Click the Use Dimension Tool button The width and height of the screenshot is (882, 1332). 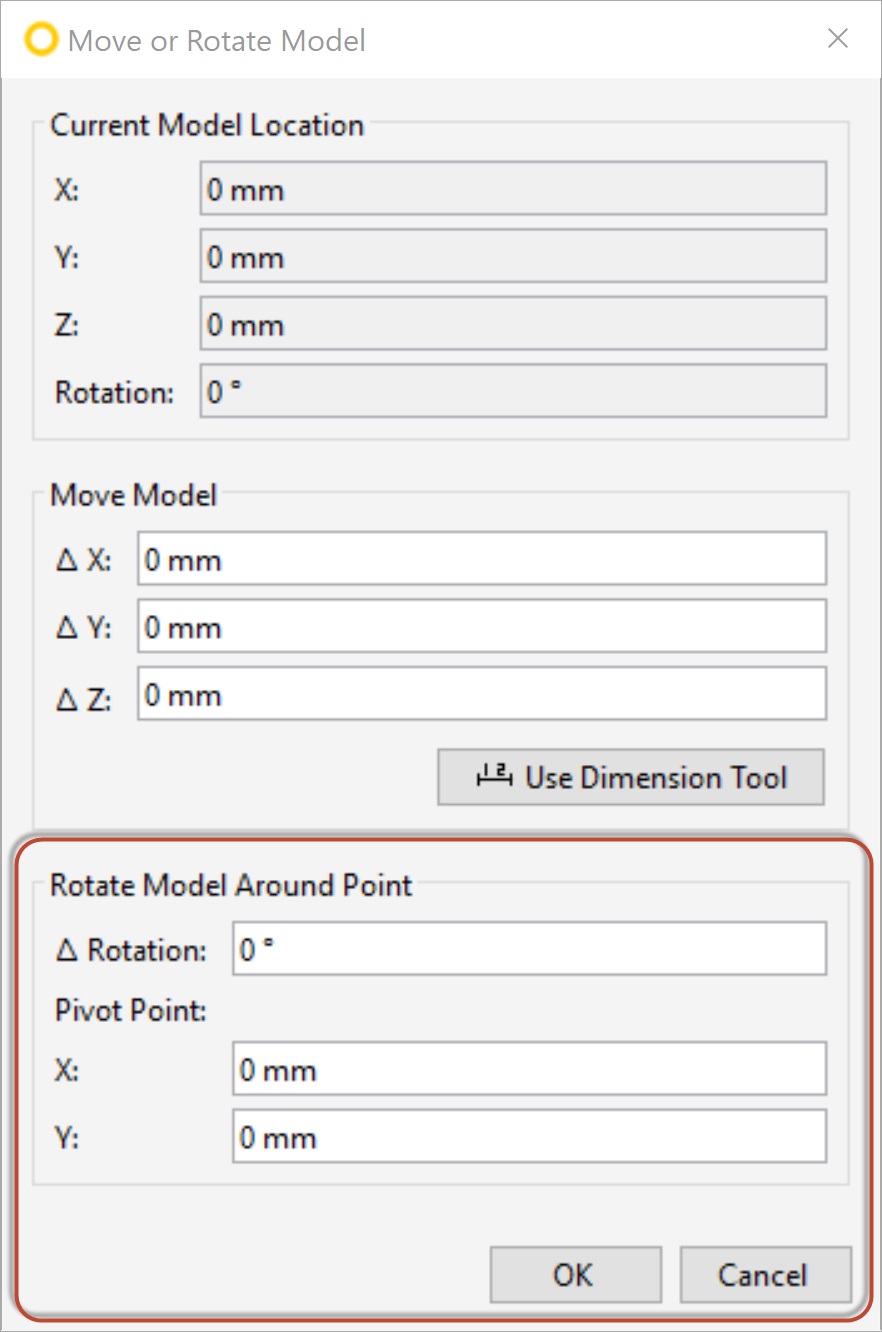tap(631, 777)
